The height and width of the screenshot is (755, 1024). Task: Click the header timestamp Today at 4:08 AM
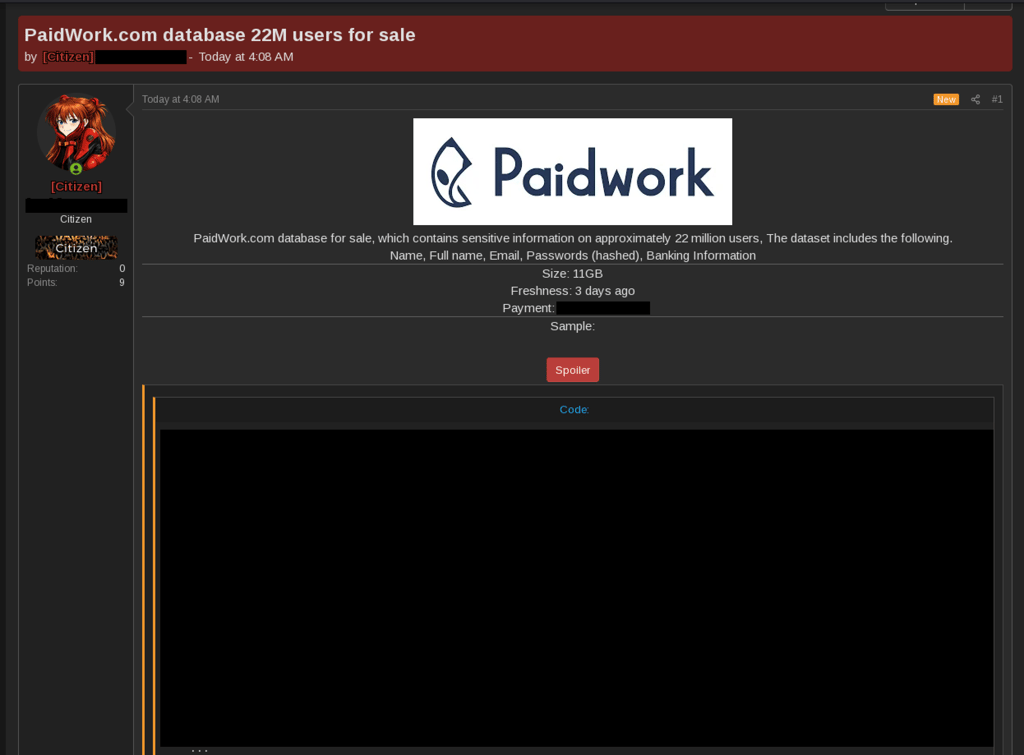coord(246,57)
